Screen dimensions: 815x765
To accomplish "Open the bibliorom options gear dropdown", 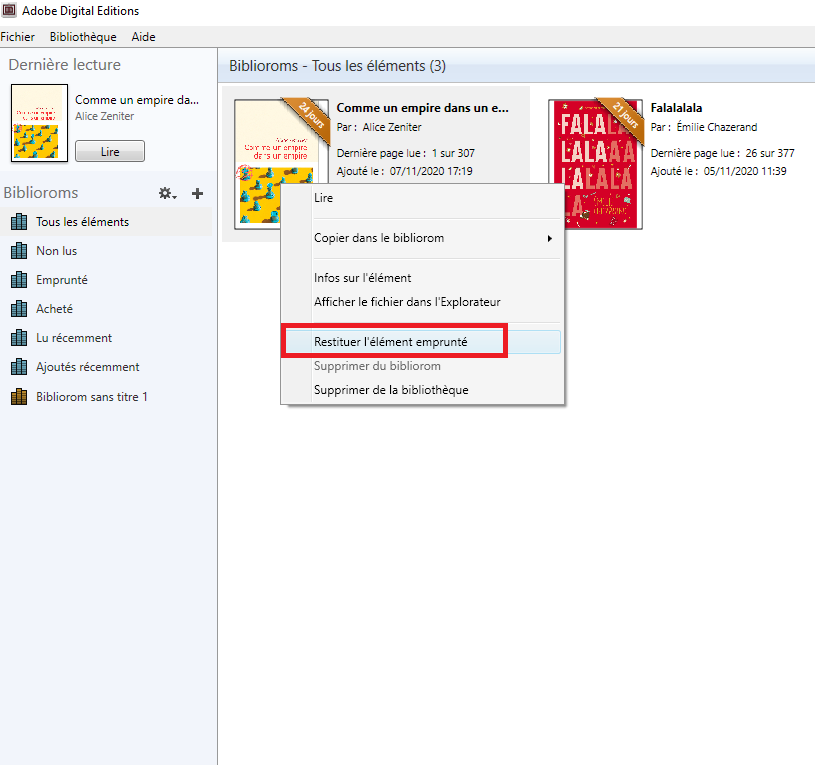I will [167, 194].
